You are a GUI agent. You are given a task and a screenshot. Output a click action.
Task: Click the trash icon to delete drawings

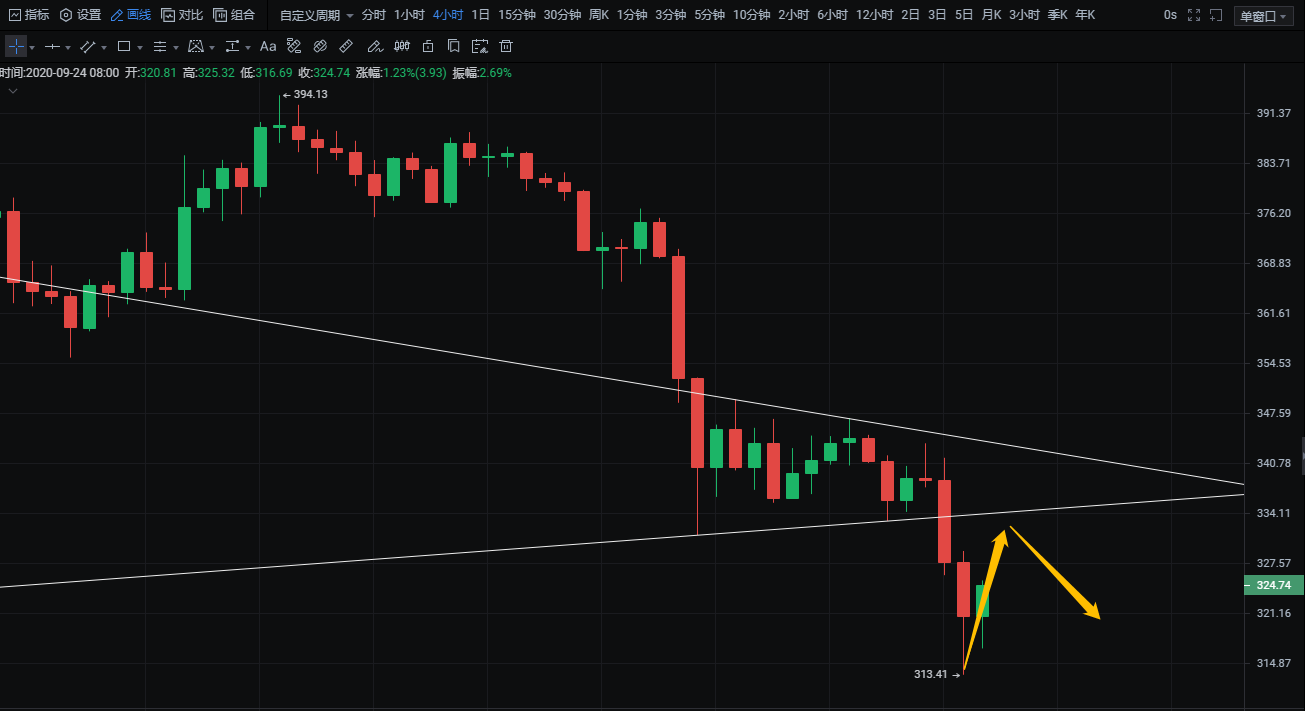point(506,47)
